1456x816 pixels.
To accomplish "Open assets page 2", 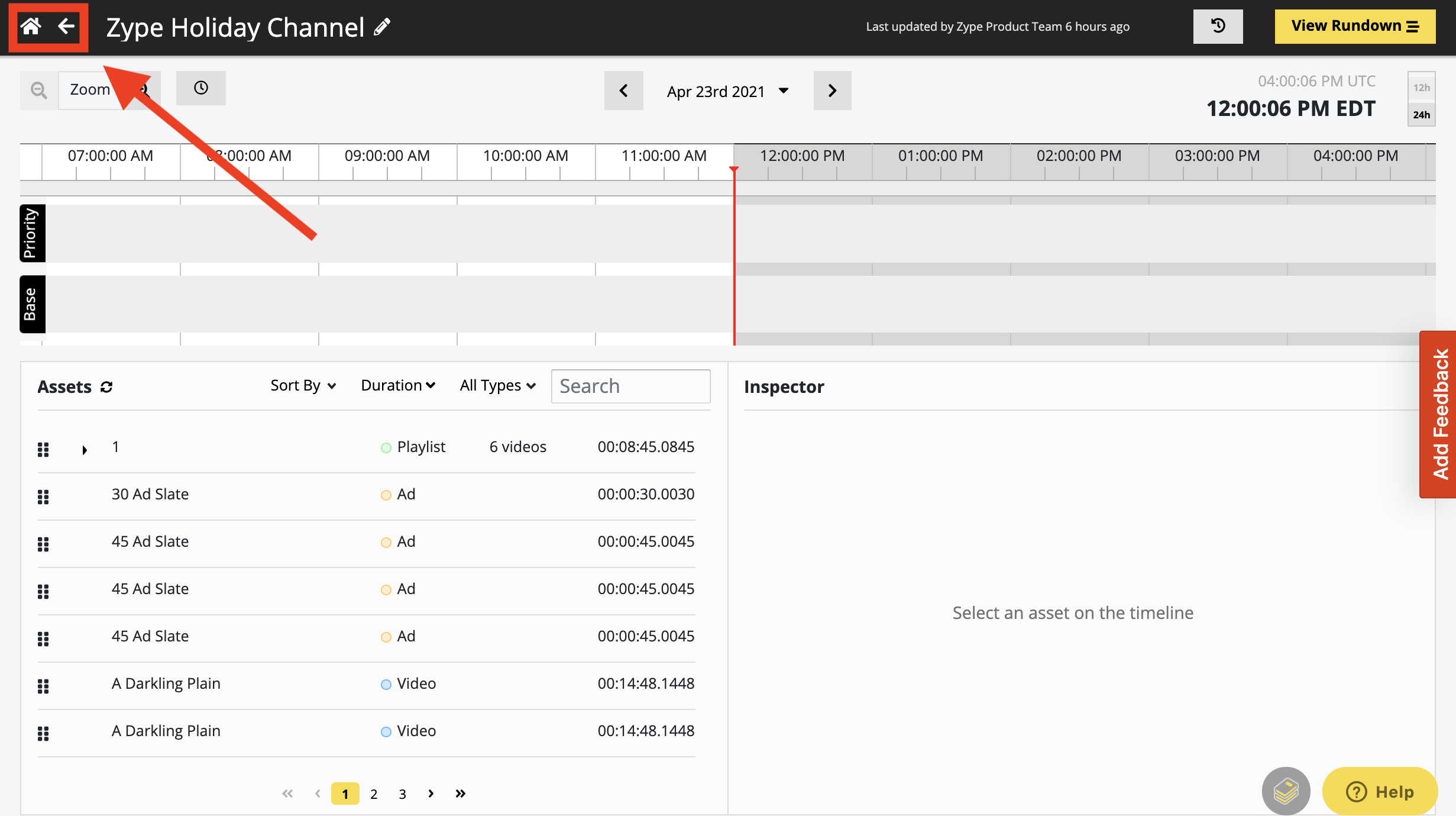I will (374, 794).
